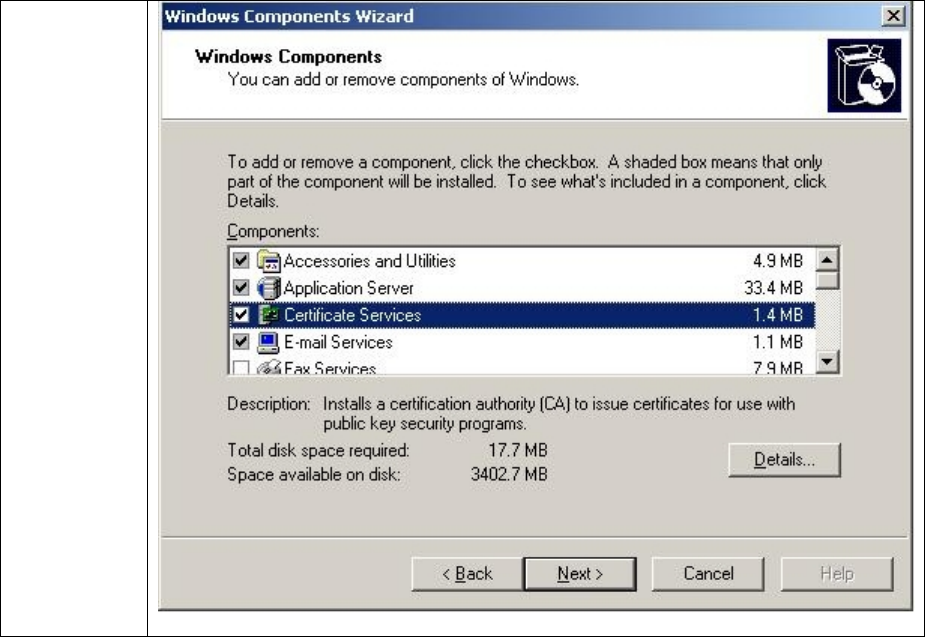
Task: Click the 4.9 MB size value
Action: [x=778, y=261]
